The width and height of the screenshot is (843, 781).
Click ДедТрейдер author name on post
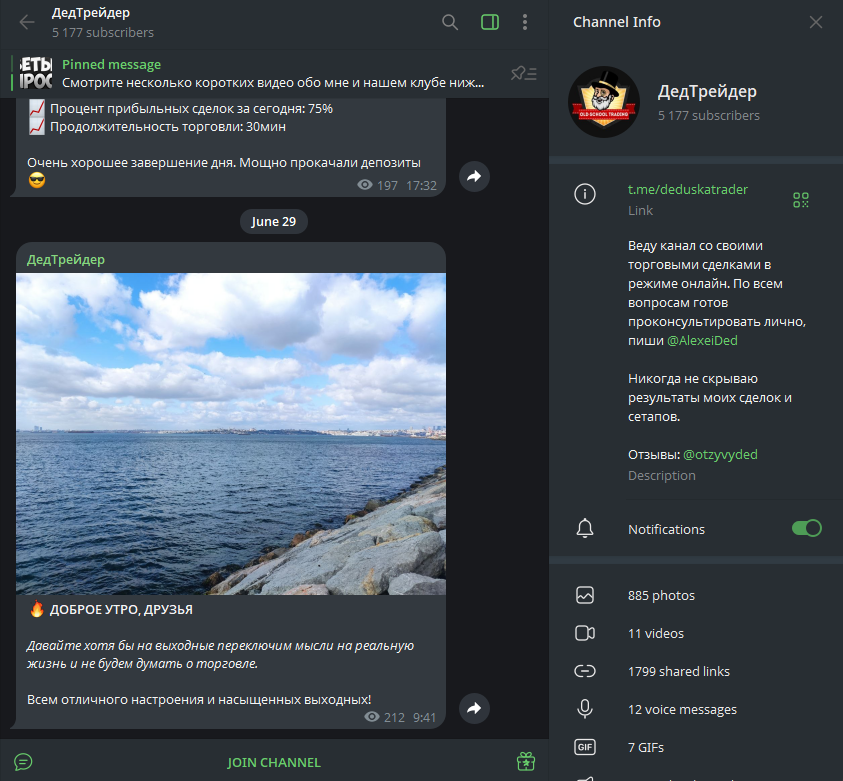point(66,260)
